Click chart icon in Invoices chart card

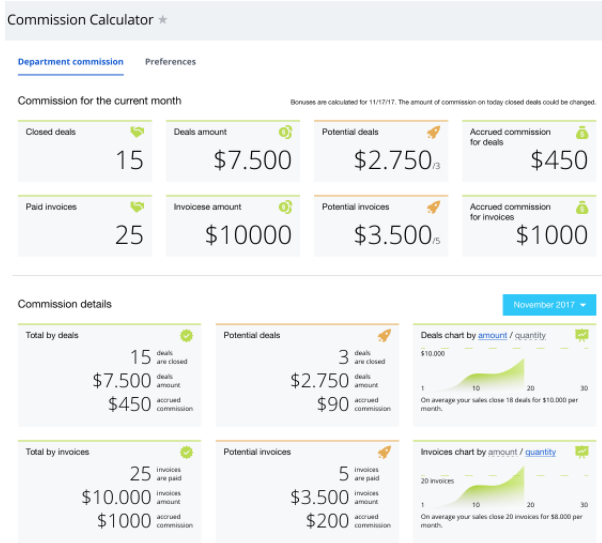[582, 452]
